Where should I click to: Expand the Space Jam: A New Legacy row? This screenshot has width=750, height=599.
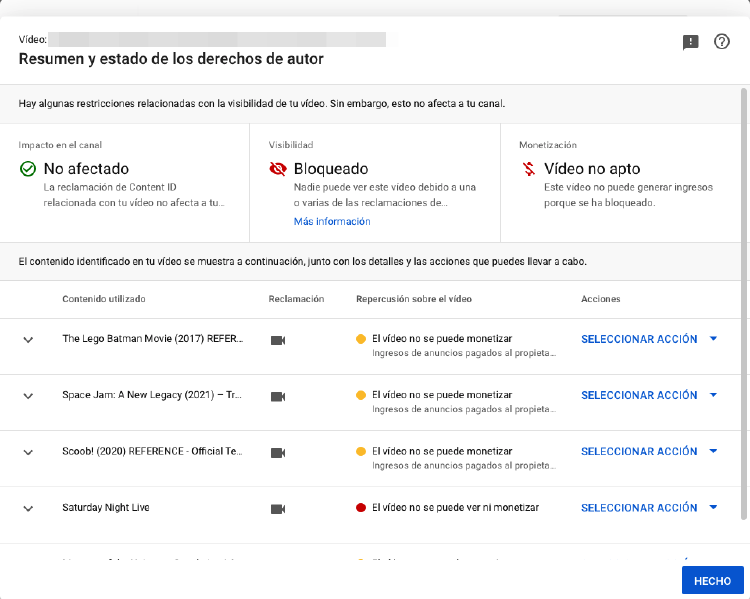coord(29,396)
